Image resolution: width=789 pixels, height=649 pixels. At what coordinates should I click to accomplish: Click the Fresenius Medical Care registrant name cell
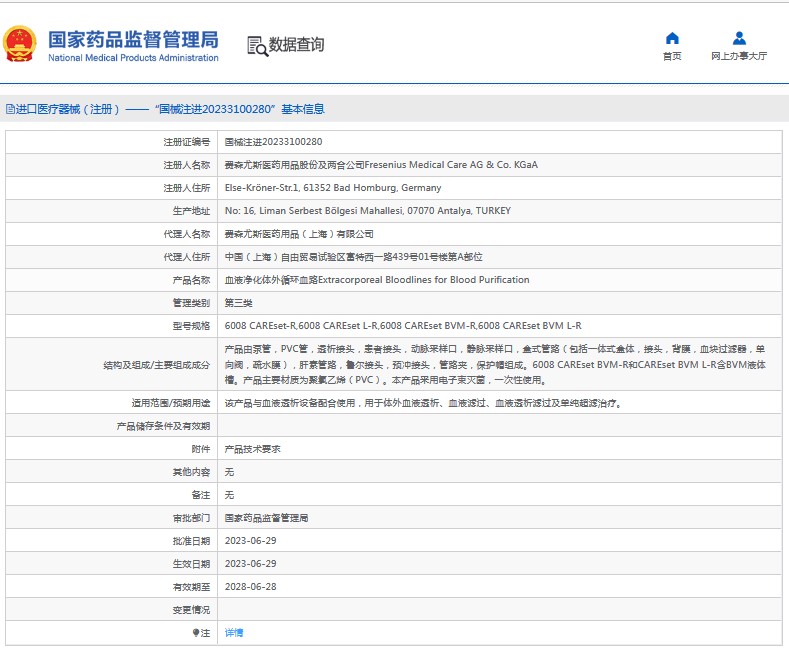pos(380,165)
